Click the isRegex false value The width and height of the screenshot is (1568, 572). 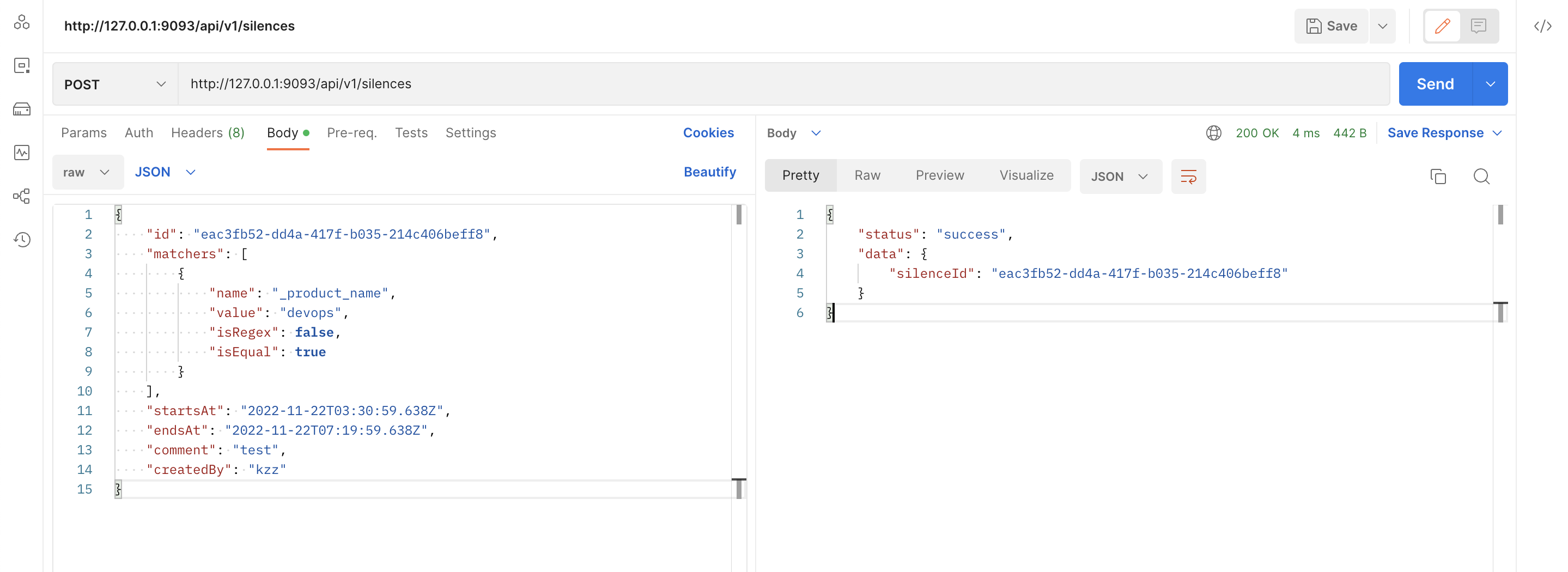314,333
